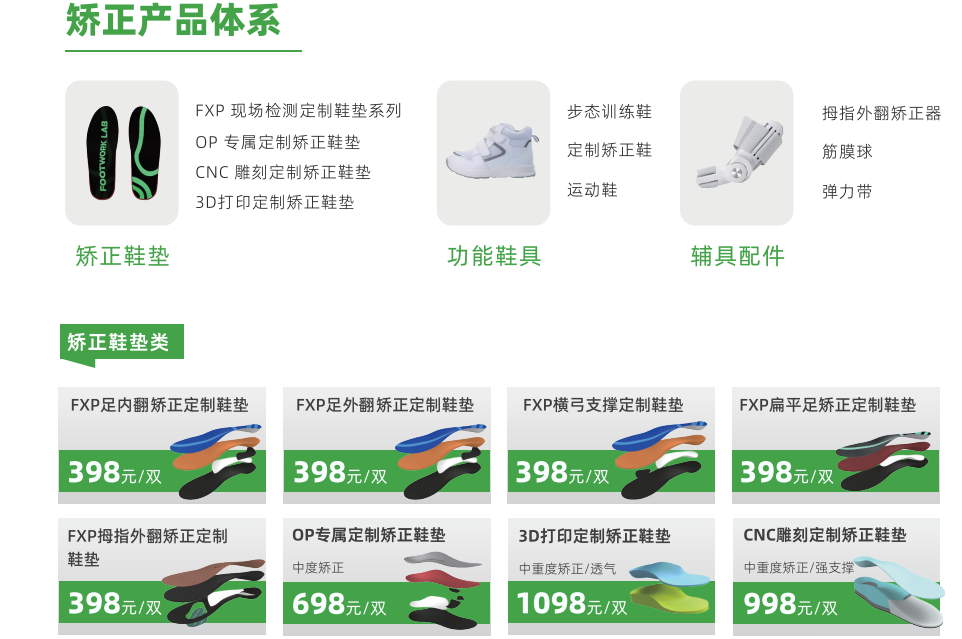Screen dimensions: 962x639
Task: Click 3D打印定制矫正鞋垫 list entry
Action: 275,202
